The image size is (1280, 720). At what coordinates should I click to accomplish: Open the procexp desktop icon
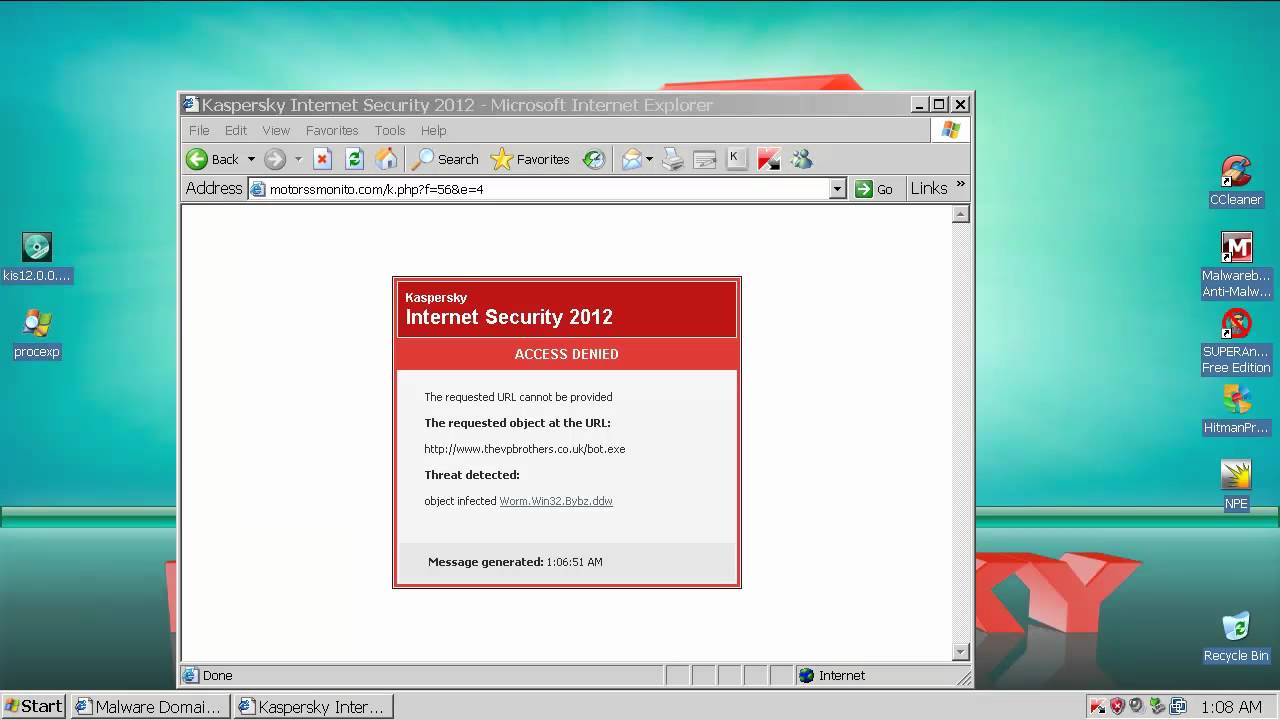coord(37,333)
